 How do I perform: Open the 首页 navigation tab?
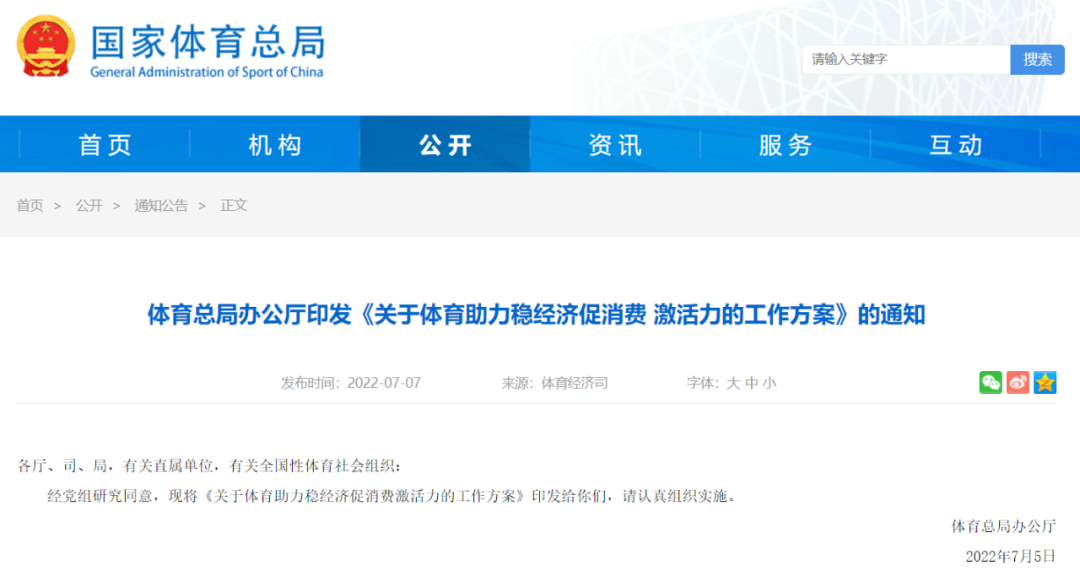click(105, 145)
